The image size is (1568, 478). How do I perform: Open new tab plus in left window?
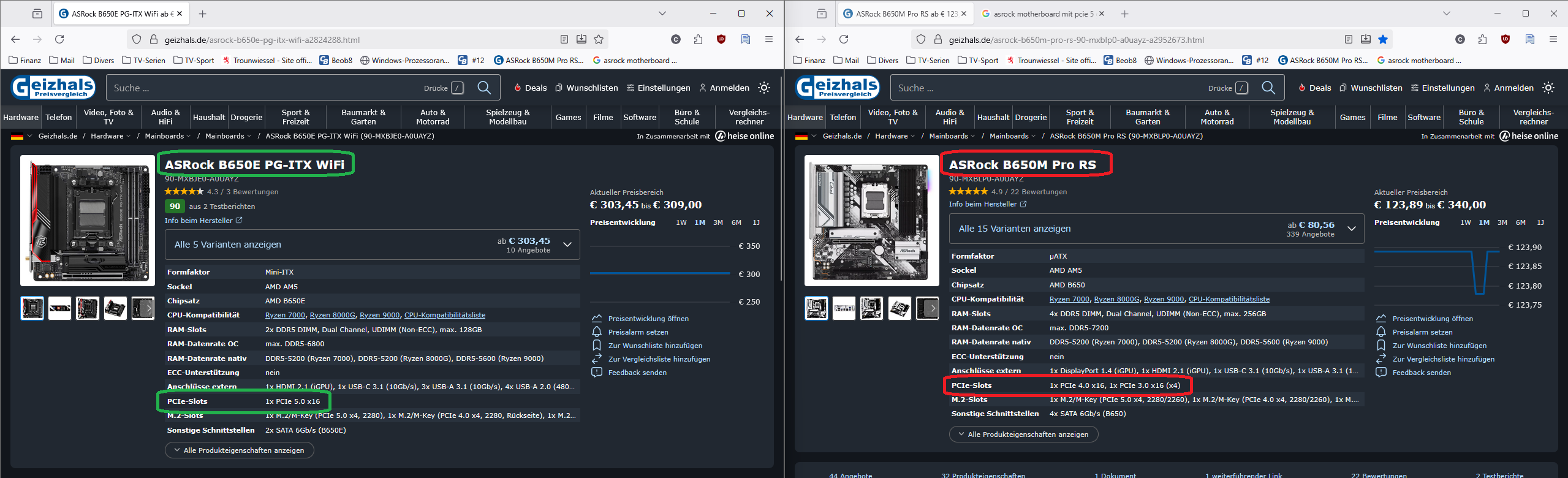[203, 13]
